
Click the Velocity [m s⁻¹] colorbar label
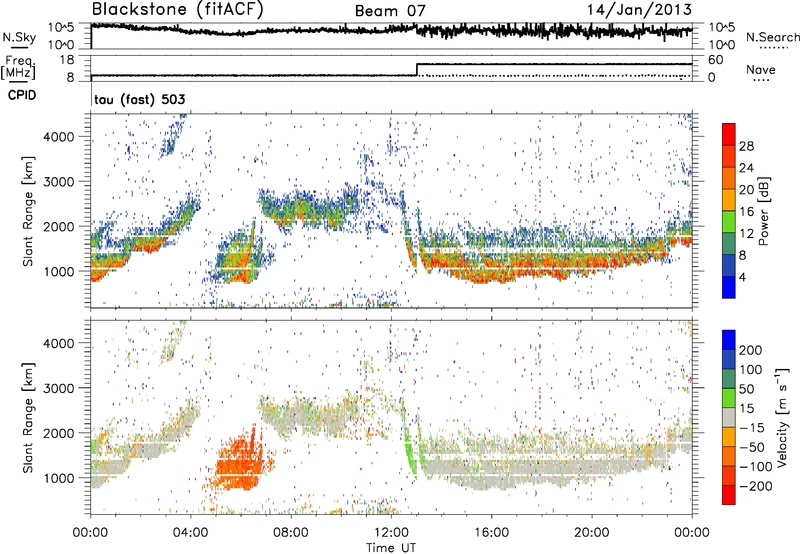click(782, 417)
